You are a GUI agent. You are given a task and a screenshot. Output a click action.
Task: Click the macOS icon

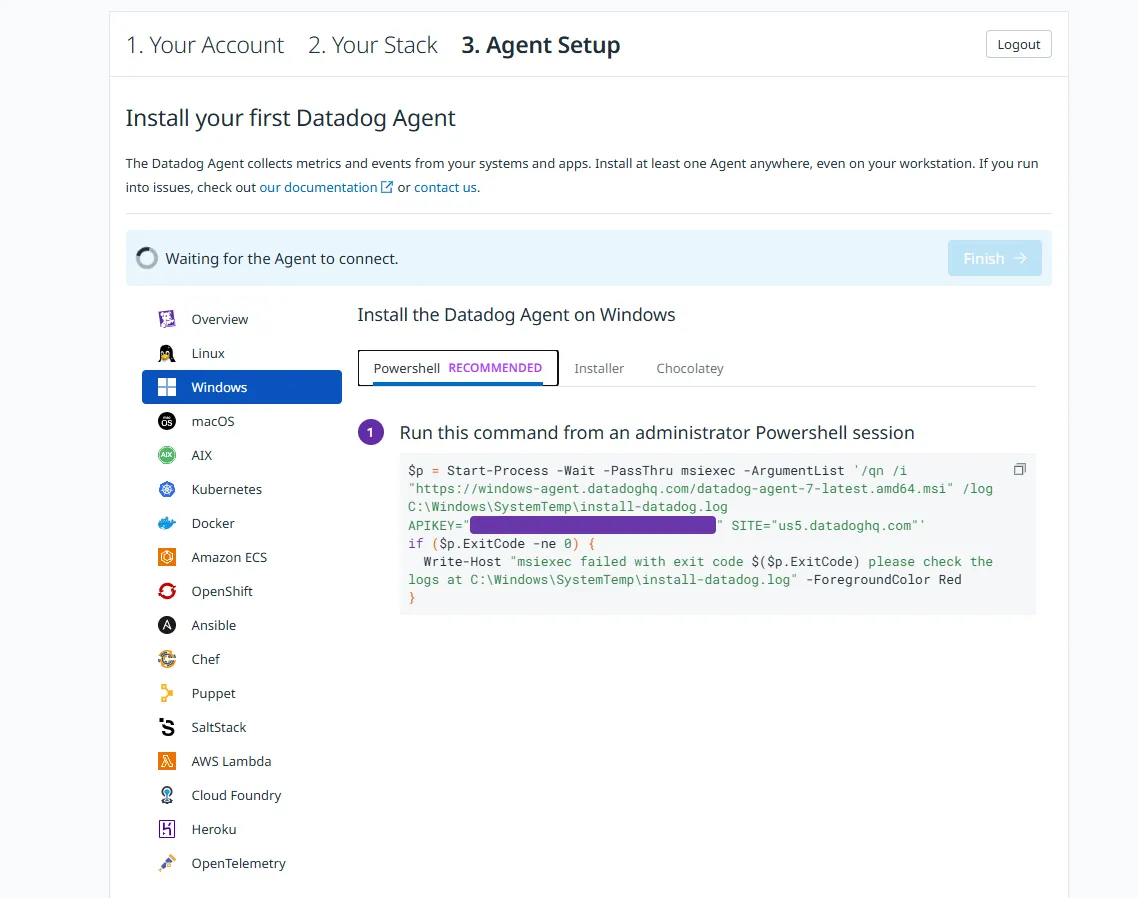pos(167,421)
